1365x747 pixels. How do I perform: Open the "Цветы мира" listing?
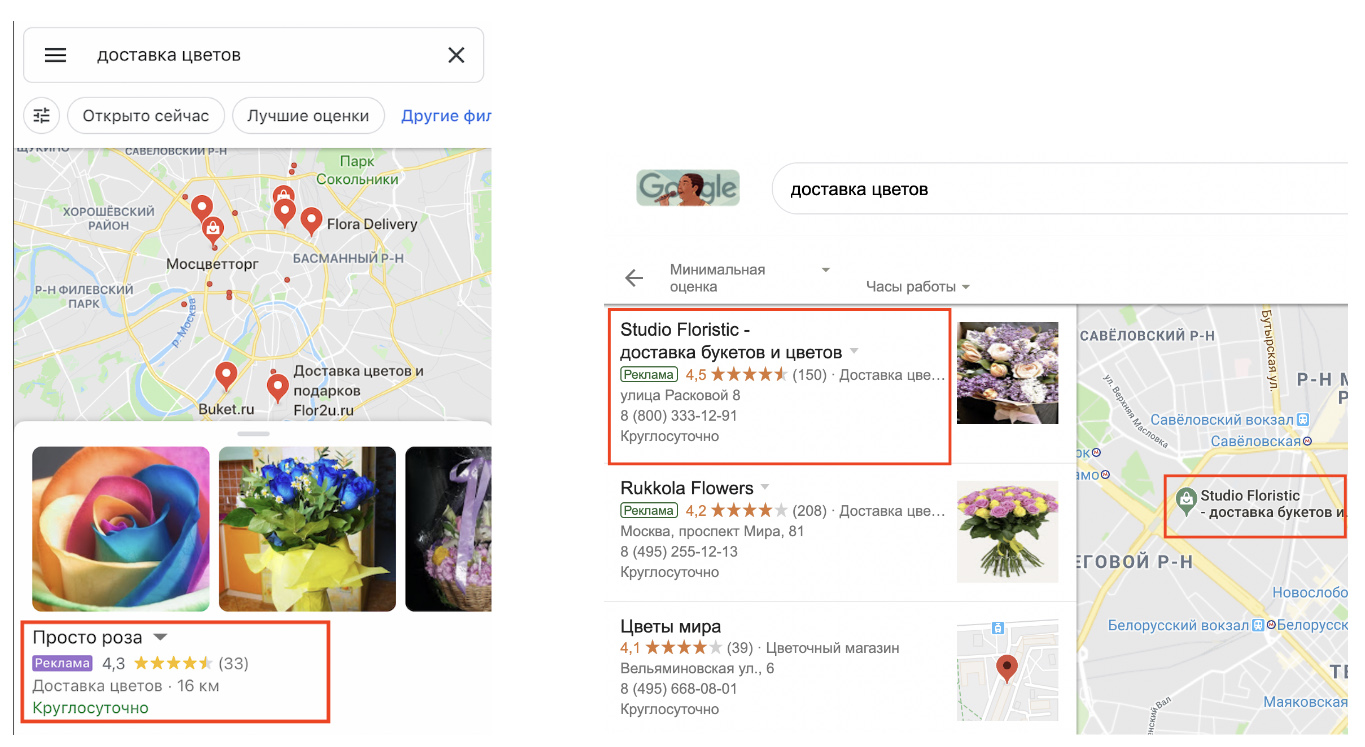tap(670, 627)
